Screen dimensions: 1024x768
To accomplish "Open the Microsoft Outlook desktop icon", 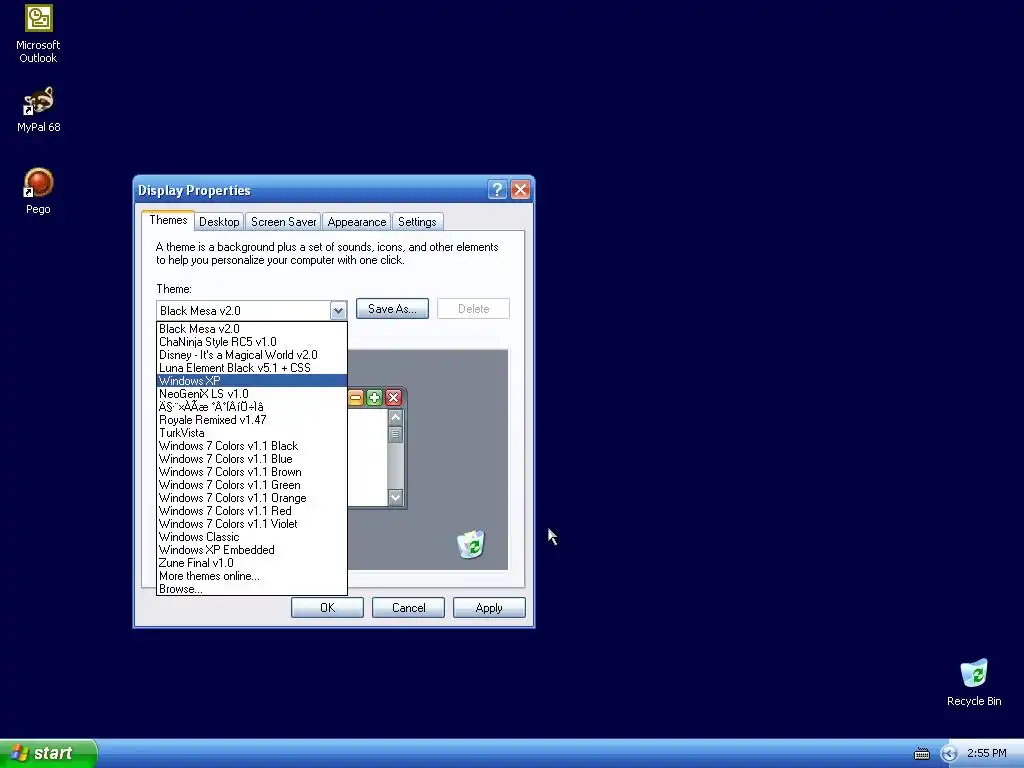I will (39, 34).
